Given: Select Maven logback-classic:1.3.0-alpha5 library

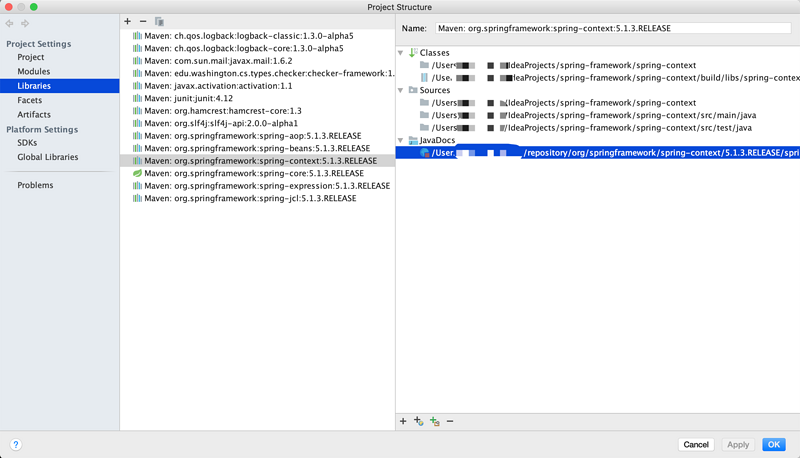Looking at the screenshot, I should pyautogui.click(x=258, y=36).
